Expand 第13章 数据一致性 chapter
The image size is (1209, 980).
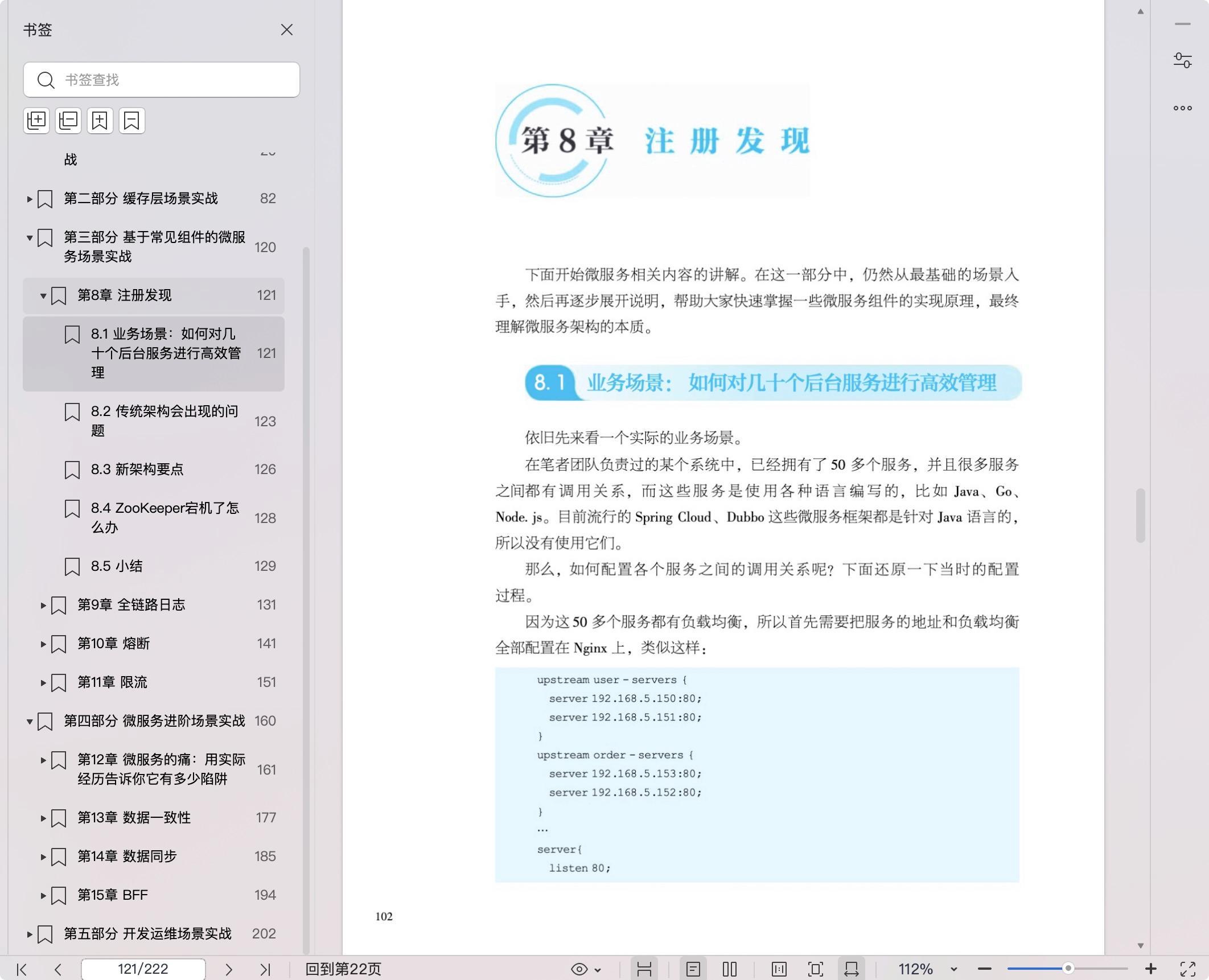pos(43,818)
